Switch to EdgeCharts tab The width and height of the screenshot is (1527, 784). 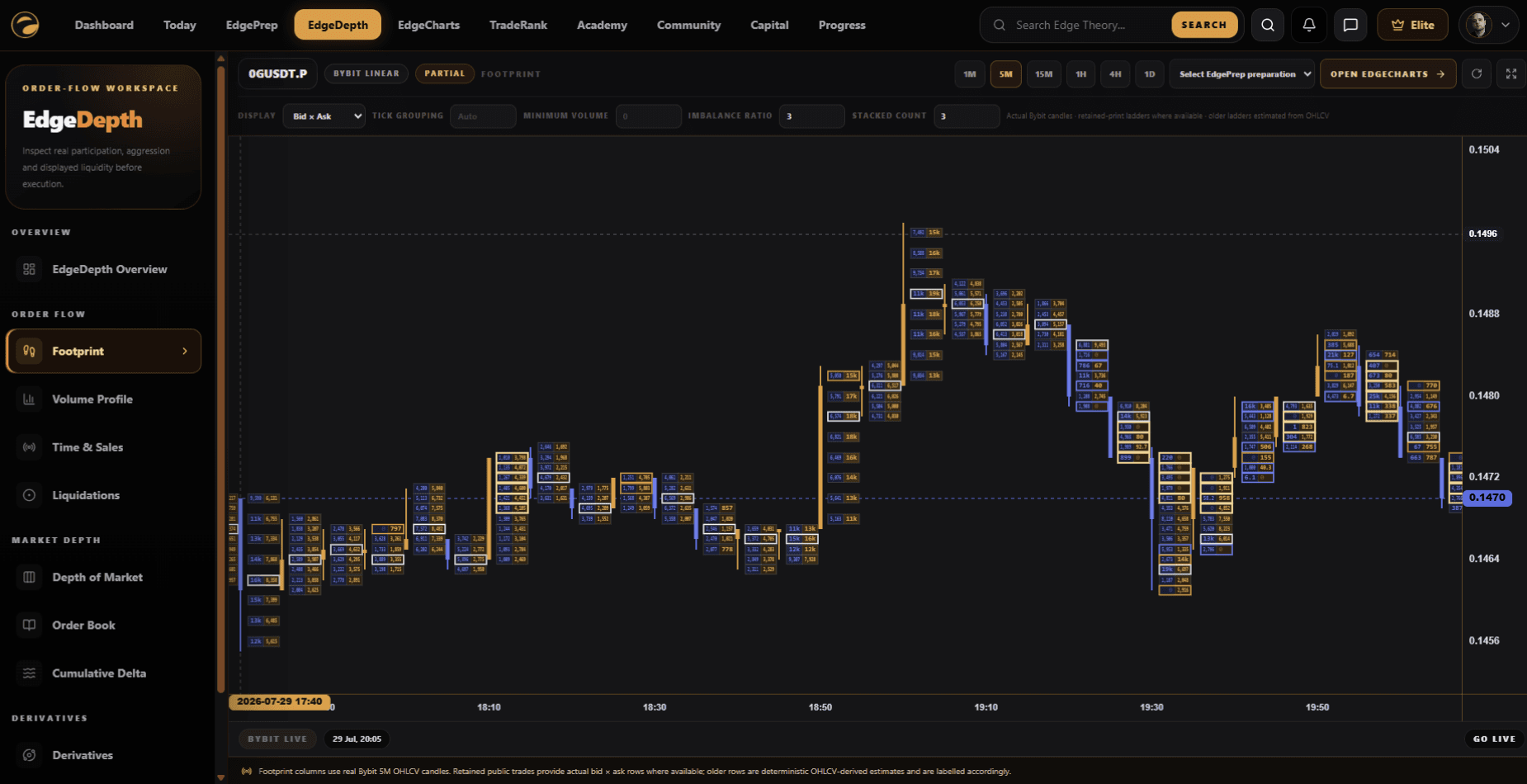(x=428, y=25)
